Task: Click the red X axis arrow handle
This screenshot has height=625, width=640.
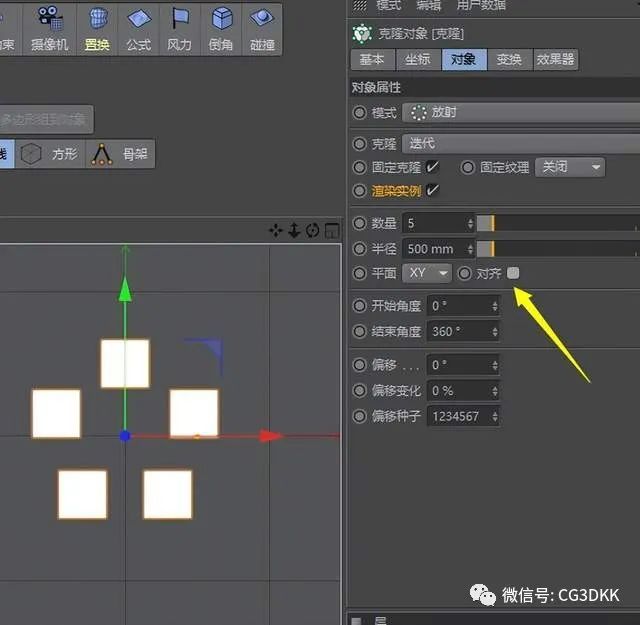Action: 271,436
